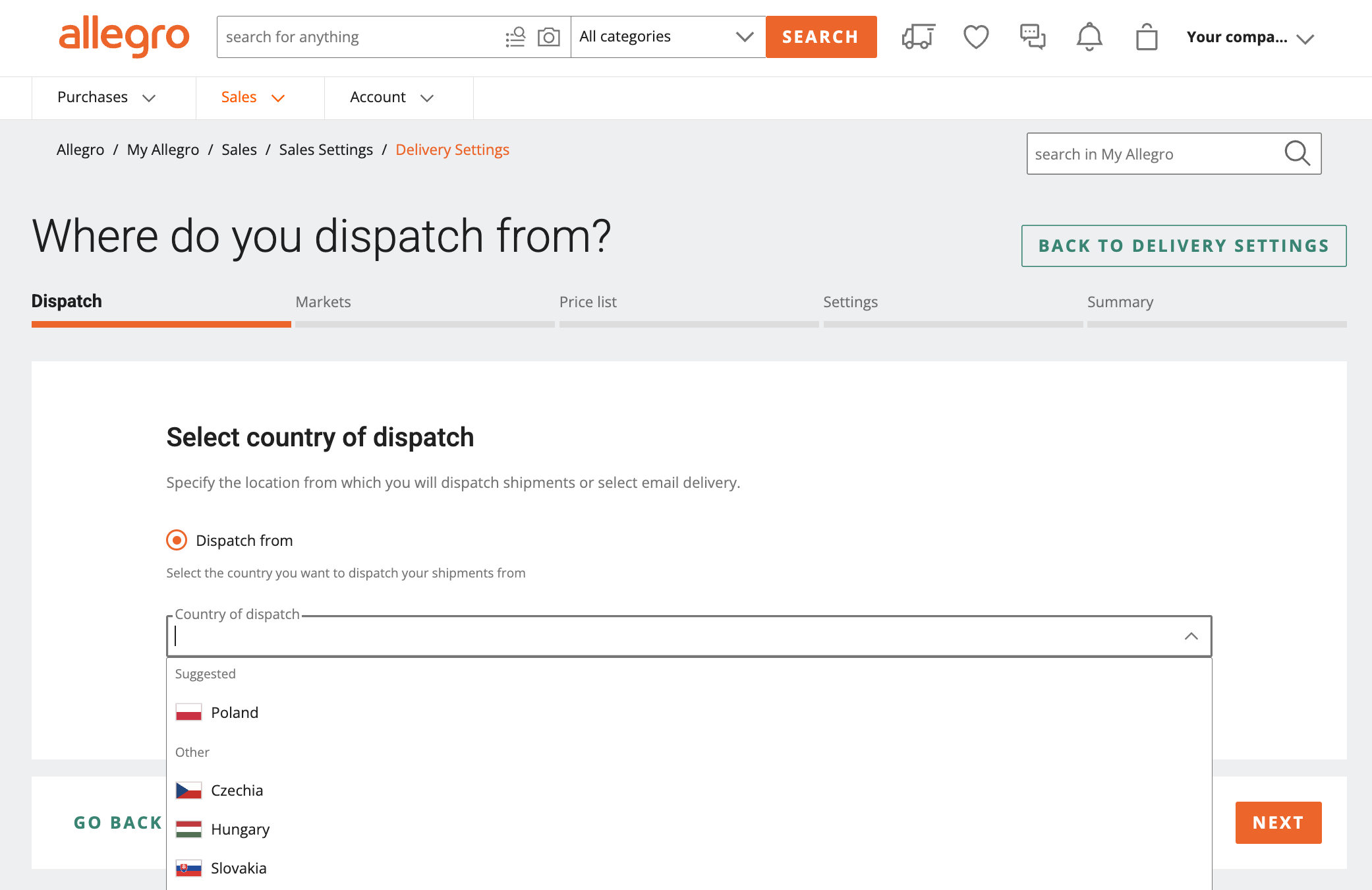1372x890 pixels.
Task: Open messages chat icon
Action: pyautogui.click(x=1033, y=37)
